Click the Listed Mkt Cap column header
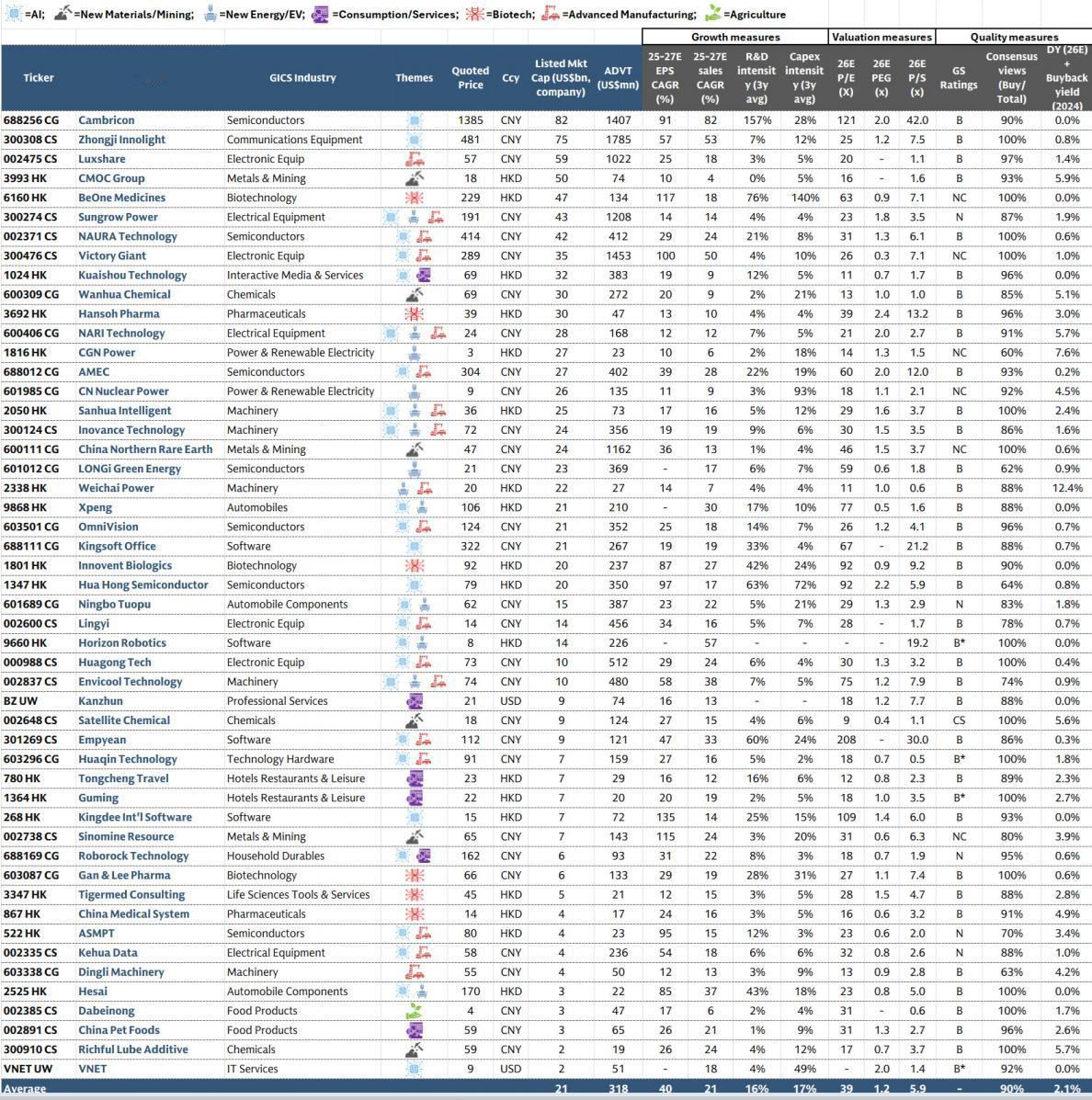Viewport: 1092px width, 1100px height. (x=561, y=78)
